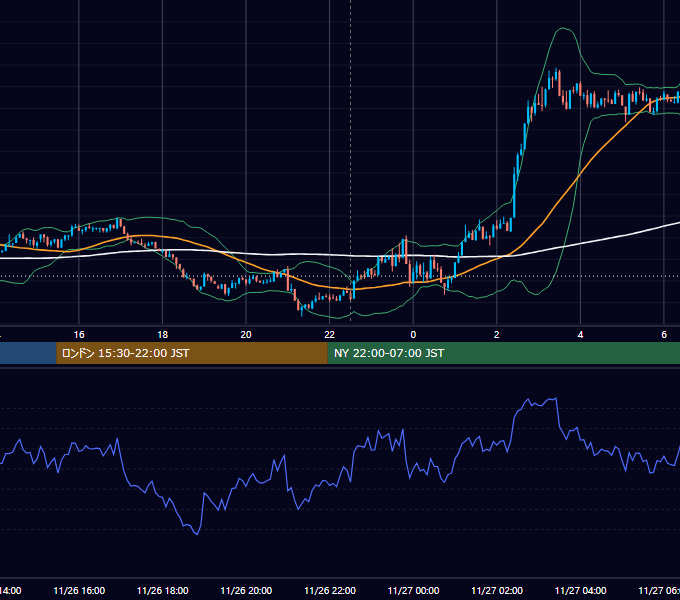680x600 pixels.
Task: Click the 22 hour label on upper axis
Action: (x=330, y=335)
